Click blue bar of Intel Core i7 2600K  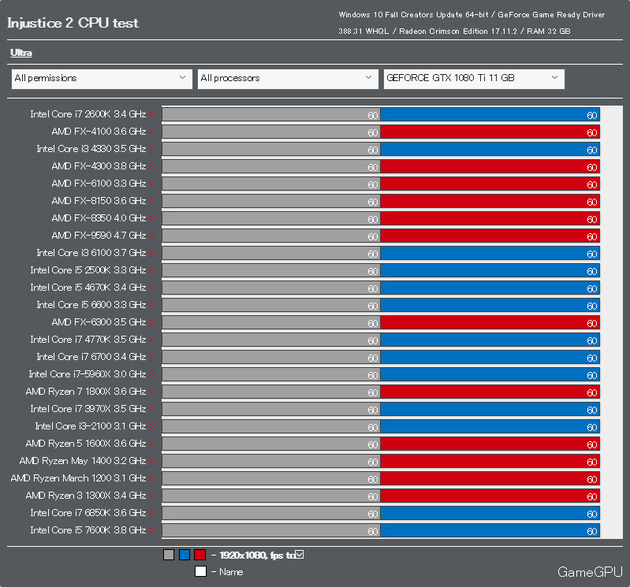tap(490, 115)
